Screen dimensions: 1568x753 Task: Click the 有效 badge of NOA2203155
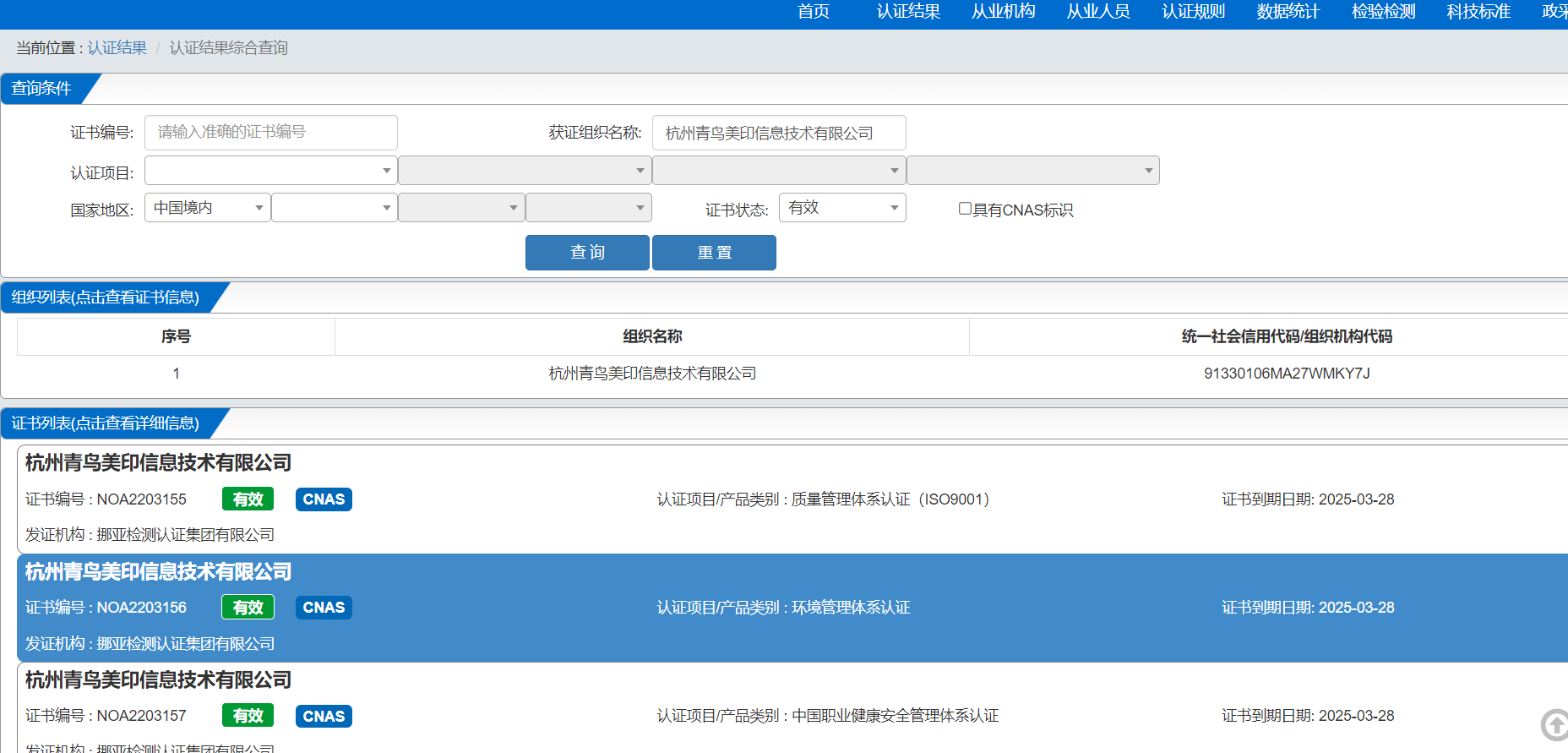tap(248, 499)
